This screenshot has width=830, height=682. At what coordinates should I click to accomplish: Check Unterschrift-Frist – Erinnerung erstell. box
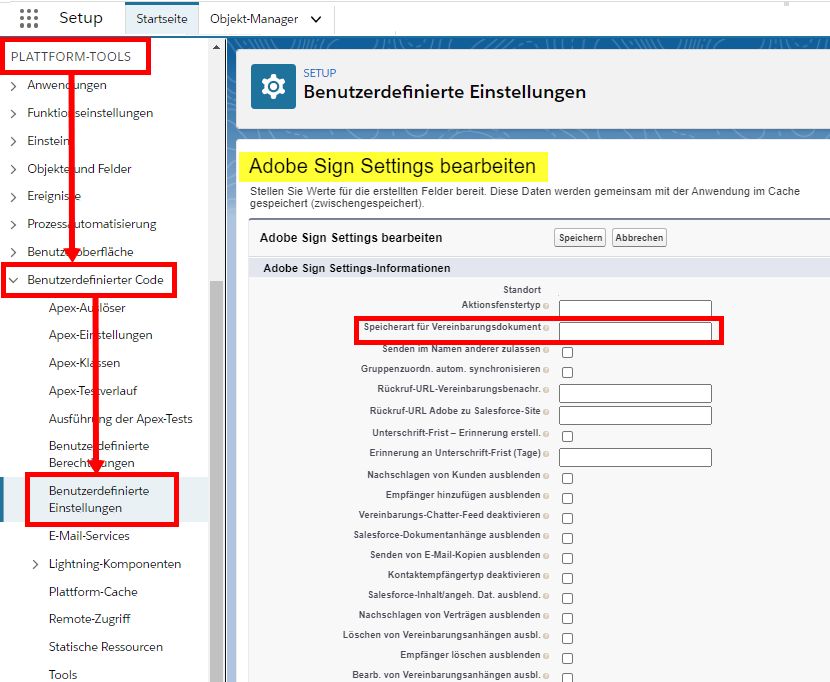[567, 436]
